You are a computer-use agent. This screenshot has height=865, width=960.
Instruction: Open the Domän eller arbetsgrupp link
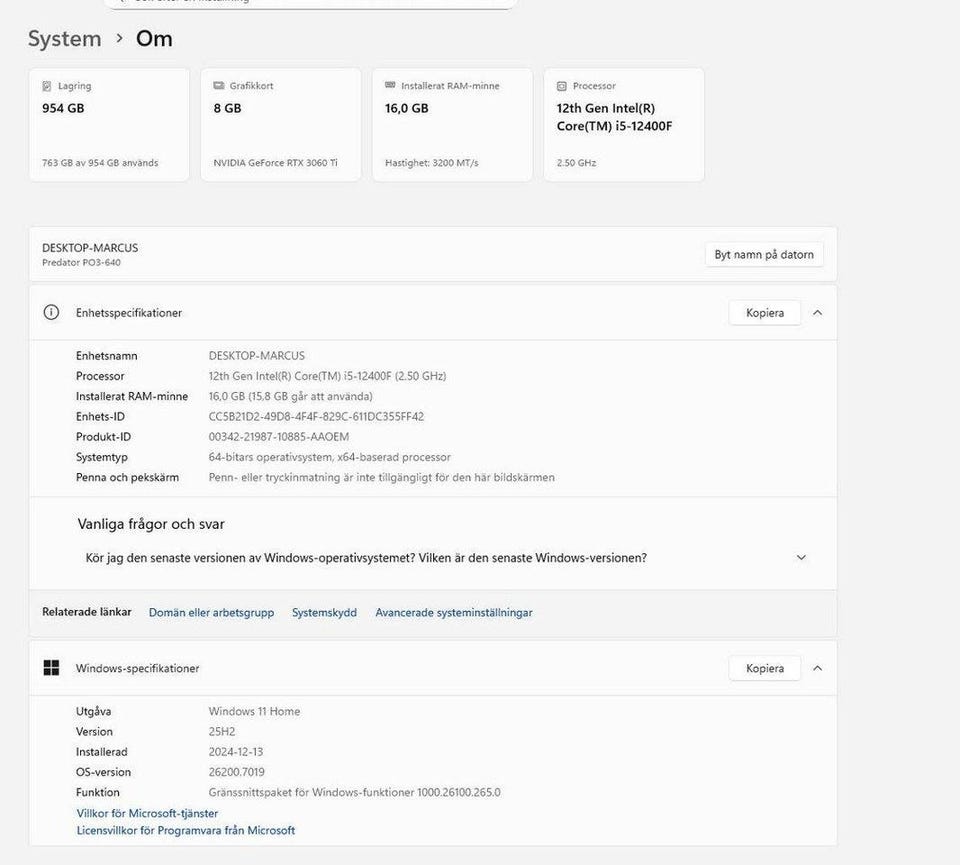pyautogui.click(x=211, y=612)
